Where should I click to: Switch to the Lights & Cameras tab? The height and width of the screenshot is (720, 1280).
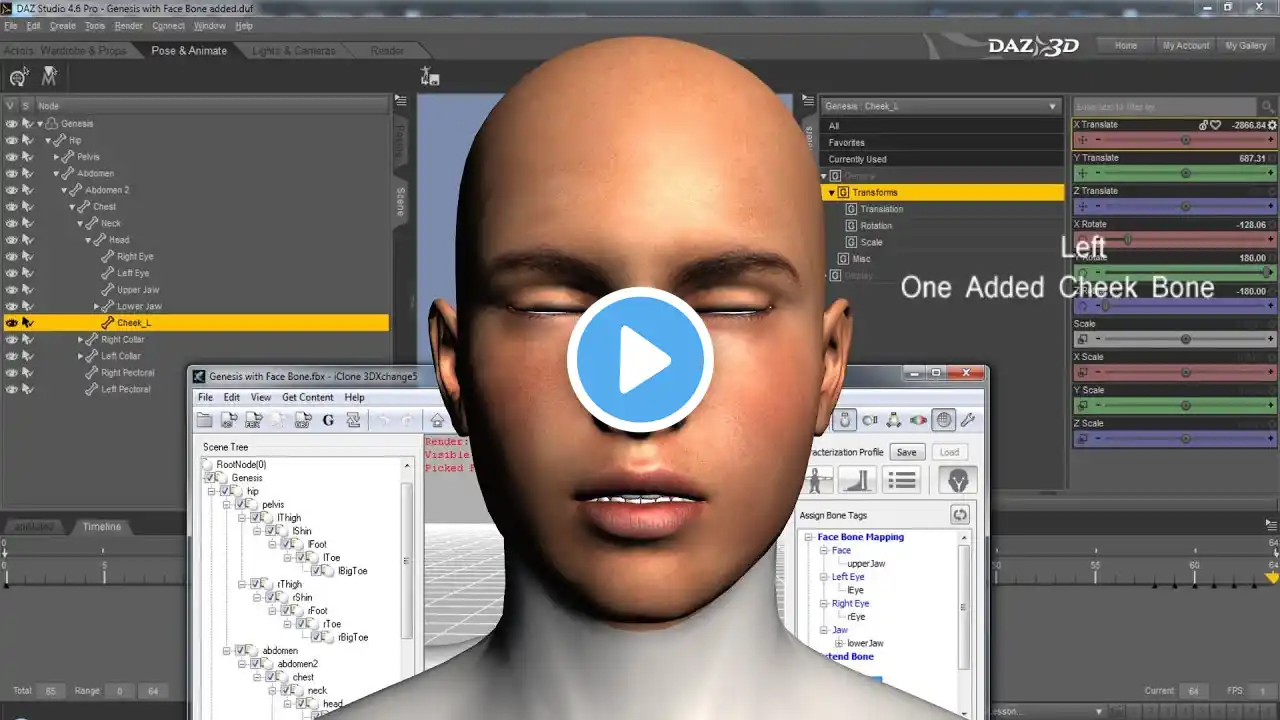(294, 50)
